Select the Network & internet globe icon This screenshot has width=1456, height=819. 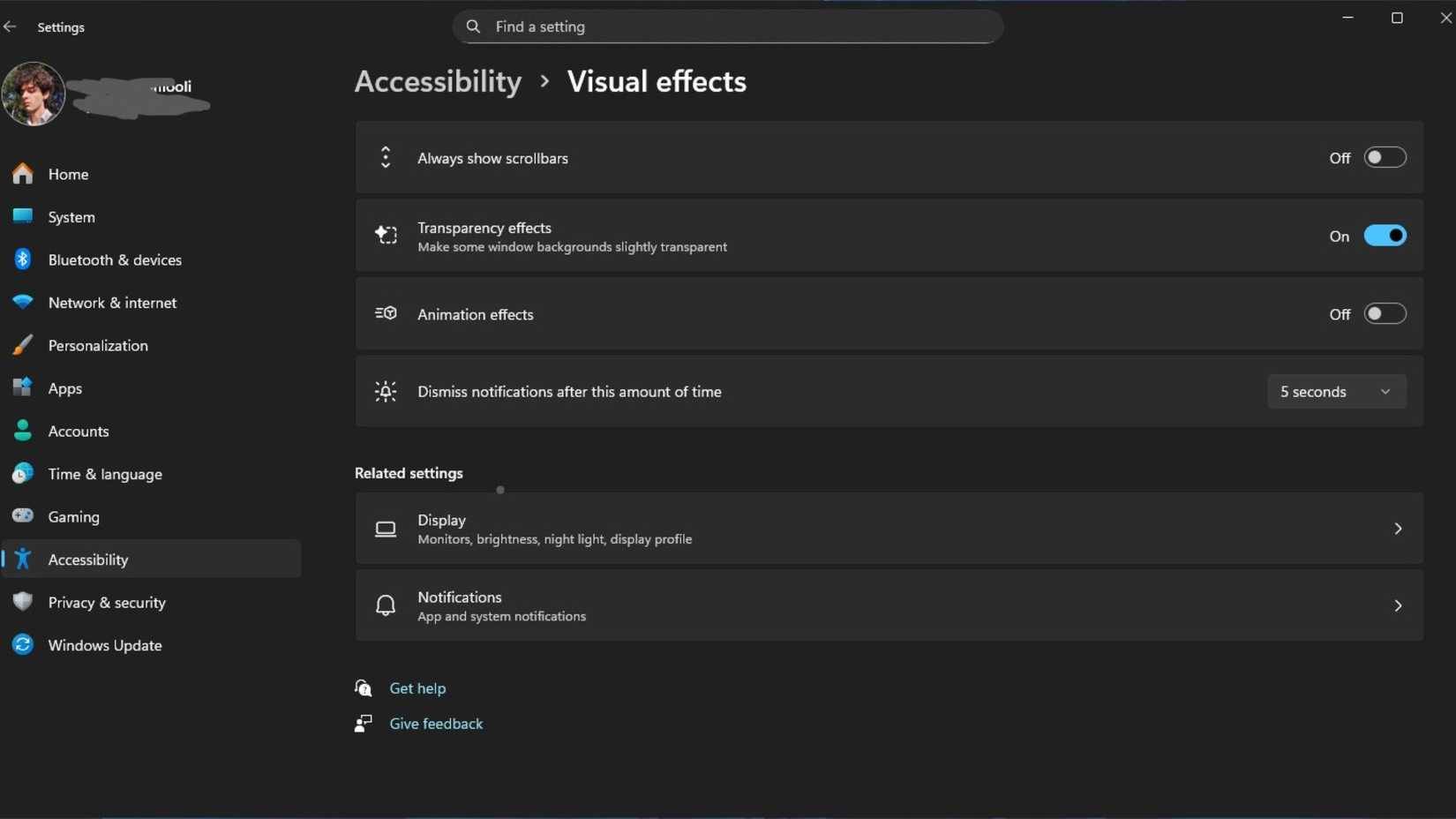coord(22,302)
